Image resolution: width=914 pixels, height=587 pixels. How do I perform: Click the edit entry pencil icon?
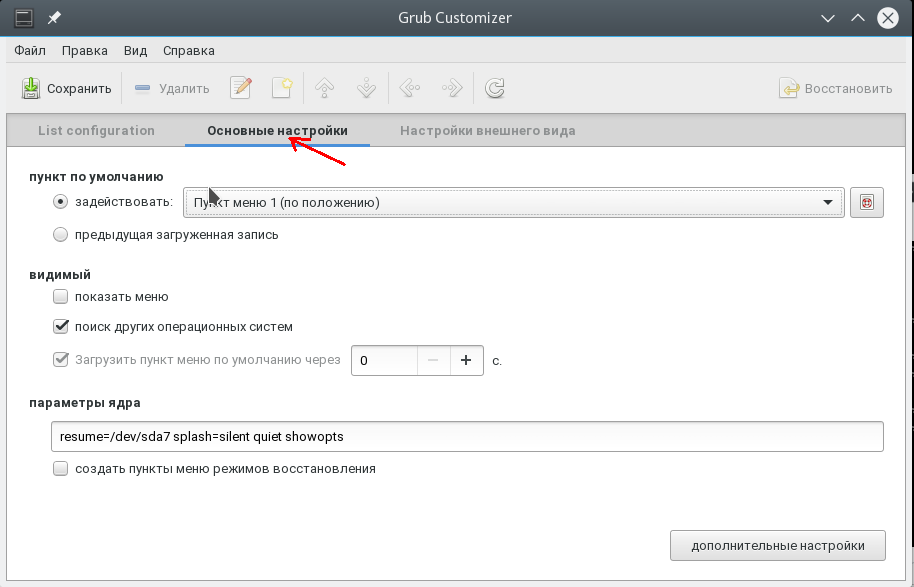(241, 88)
